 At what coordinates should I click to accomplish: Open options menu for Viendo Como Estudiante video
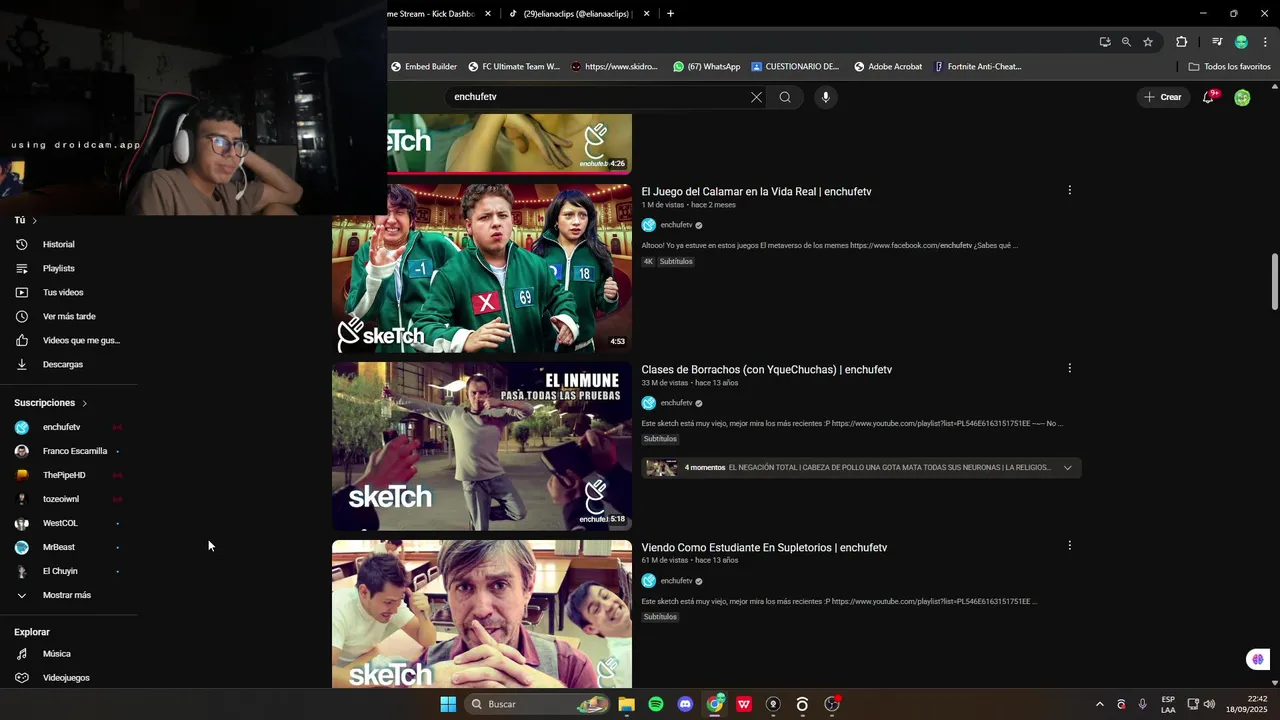[1069, 546]
